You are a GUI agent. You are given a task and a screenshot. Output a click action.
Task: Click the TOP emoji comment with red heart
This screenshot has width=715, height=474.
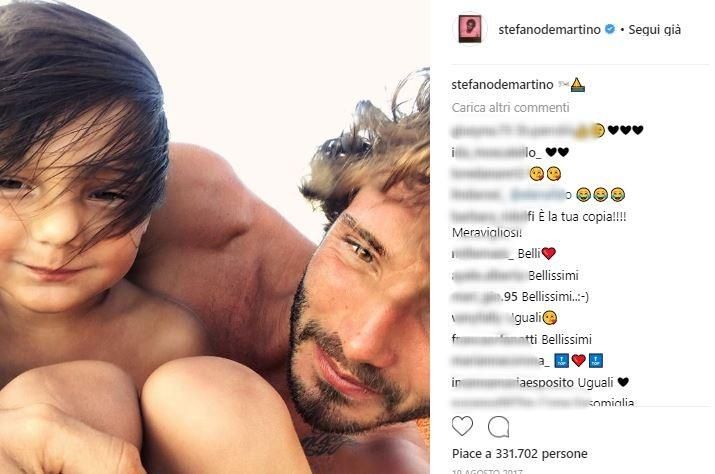(527, 361)
